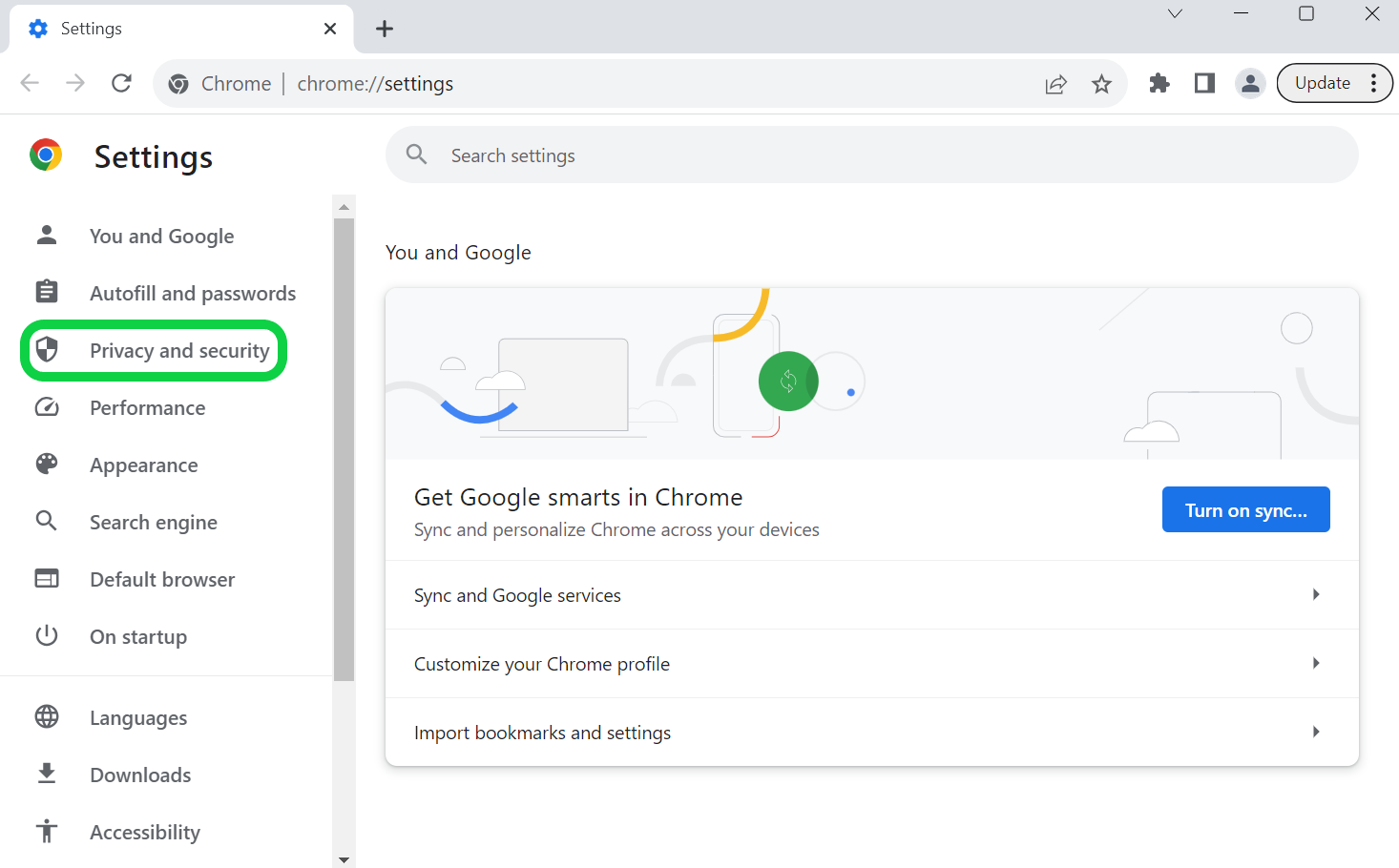Click the accessibility figure icon
1399x868 pixels.
(47, 831)
